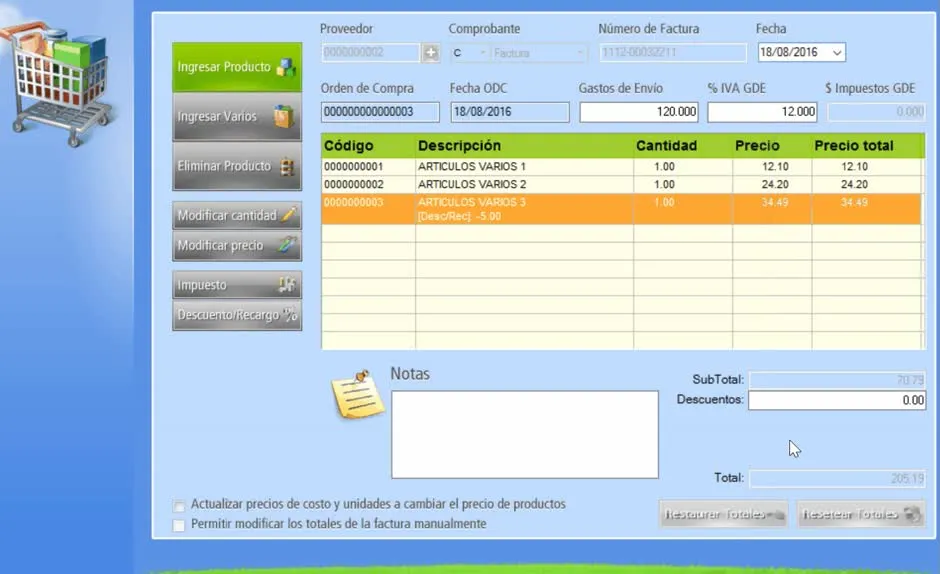The width and height of the screenshot is (940, 574).
Task: Click the Cantidad column header
Action: [683, 146]
